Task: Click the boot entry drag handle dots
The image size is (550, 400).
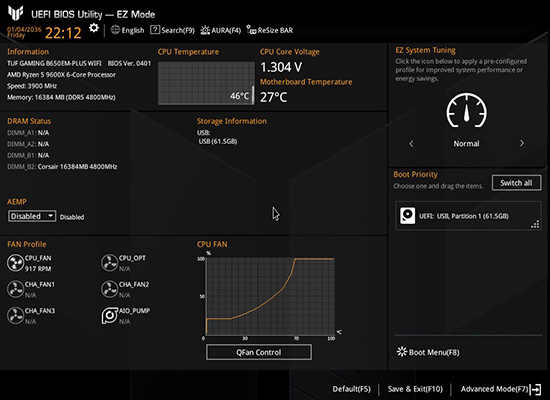Action: pos(535,225)
